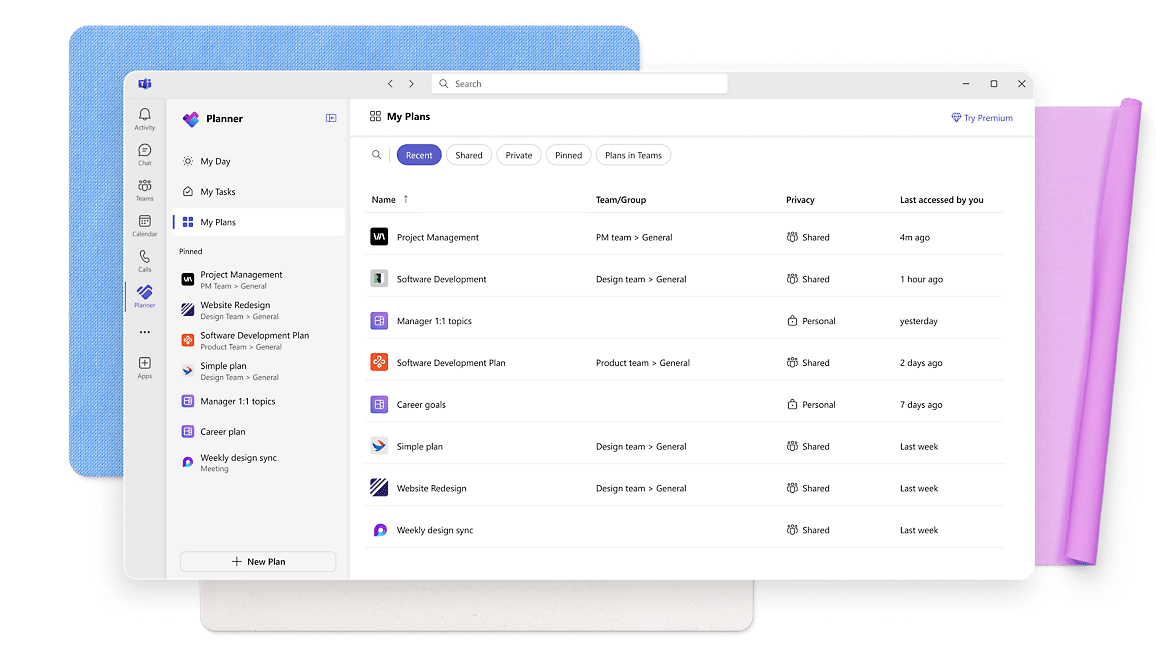
Task: Click the back navigation arrow
Action: 390,84
